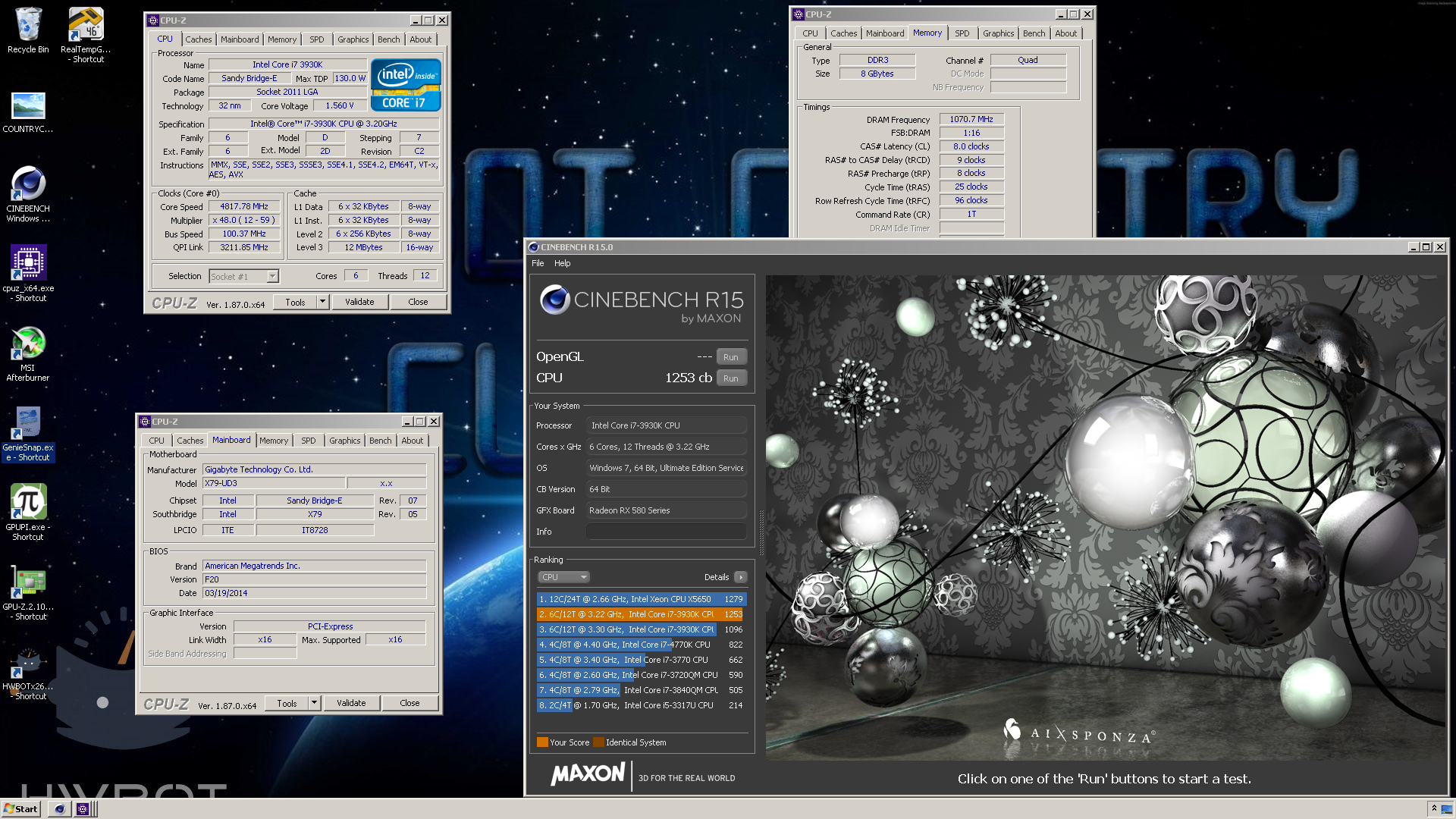
Task: Select ranking row i7-3930K 1096
Action: [x=642, y=629]
